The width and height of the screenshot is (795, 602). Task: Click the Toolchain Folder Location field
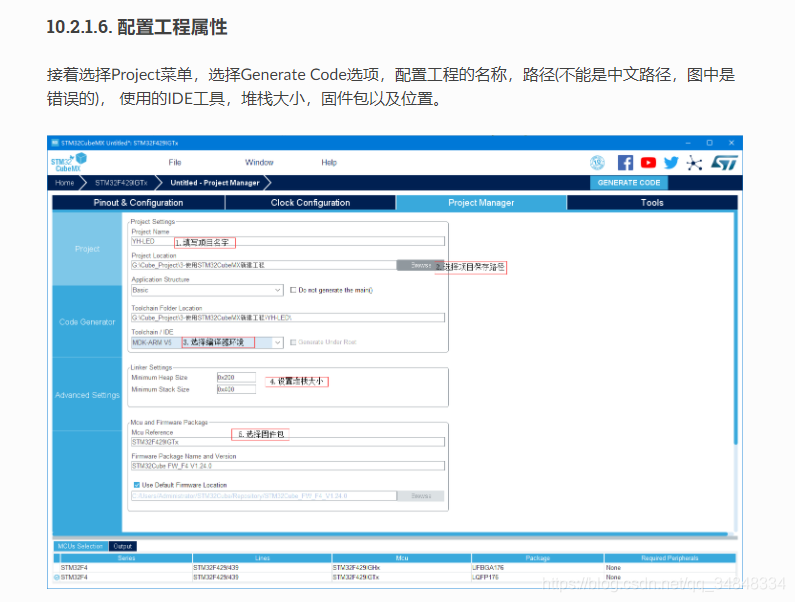pos(288,317)
